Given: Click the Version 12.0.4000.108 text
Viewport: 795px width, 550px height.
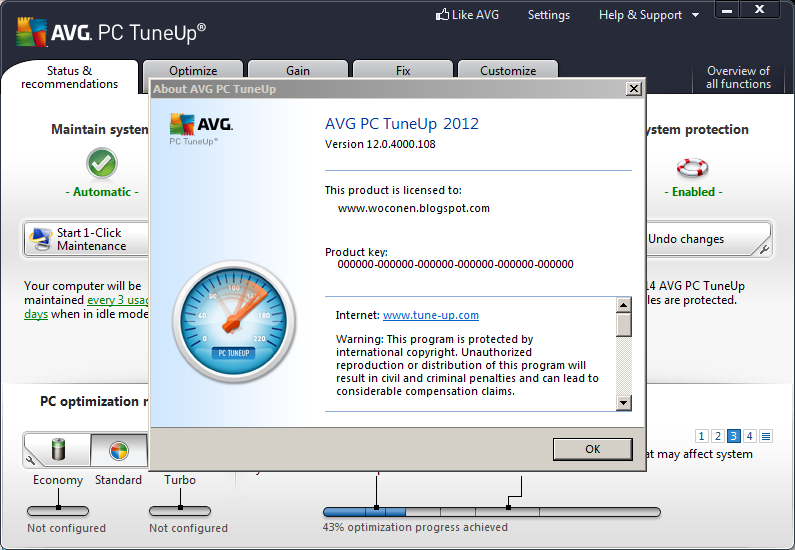Looking at the screenshot, I should tap(380, 144).
